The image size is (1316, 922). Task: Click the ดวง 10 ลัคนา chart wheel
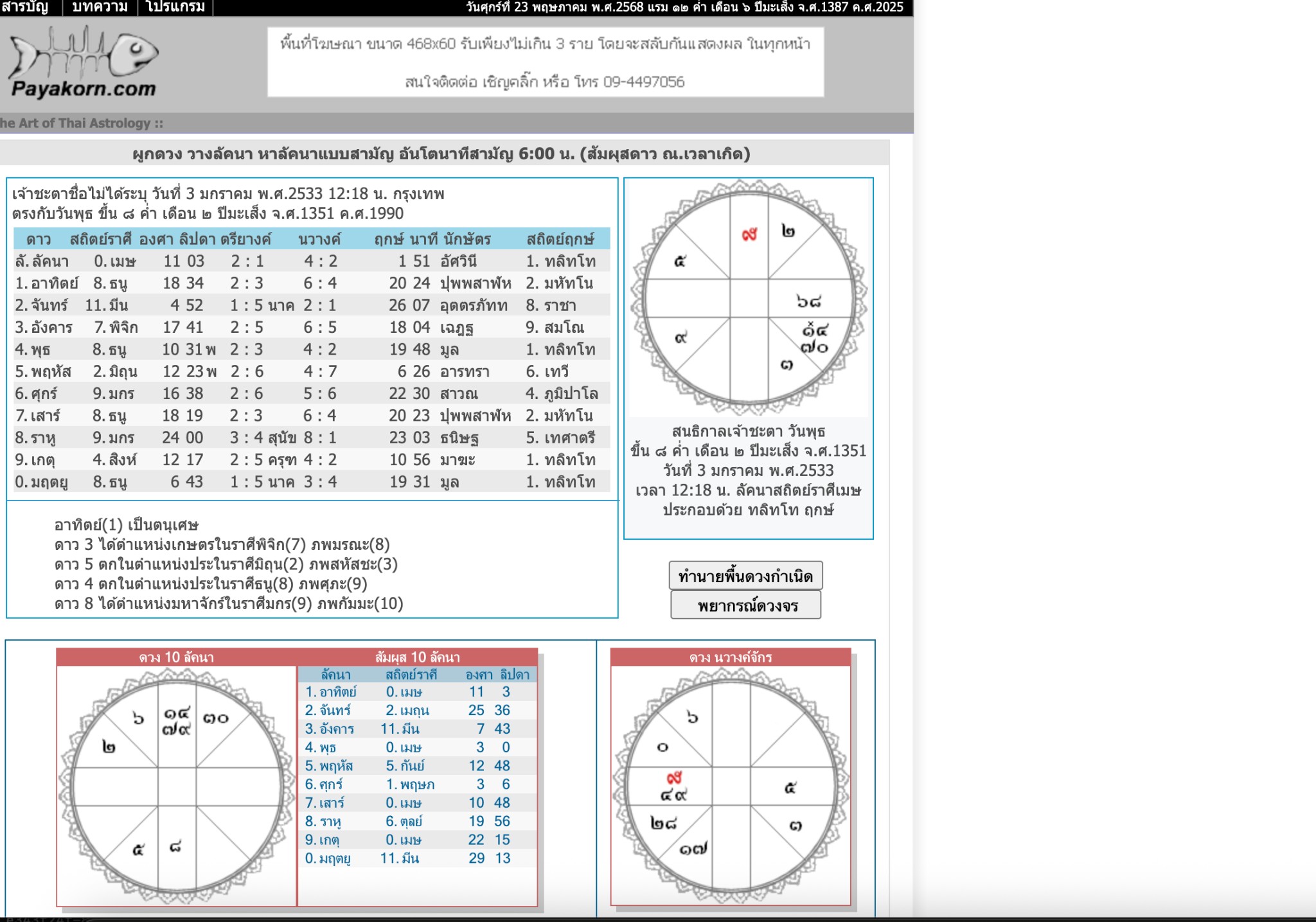(177, 786)
